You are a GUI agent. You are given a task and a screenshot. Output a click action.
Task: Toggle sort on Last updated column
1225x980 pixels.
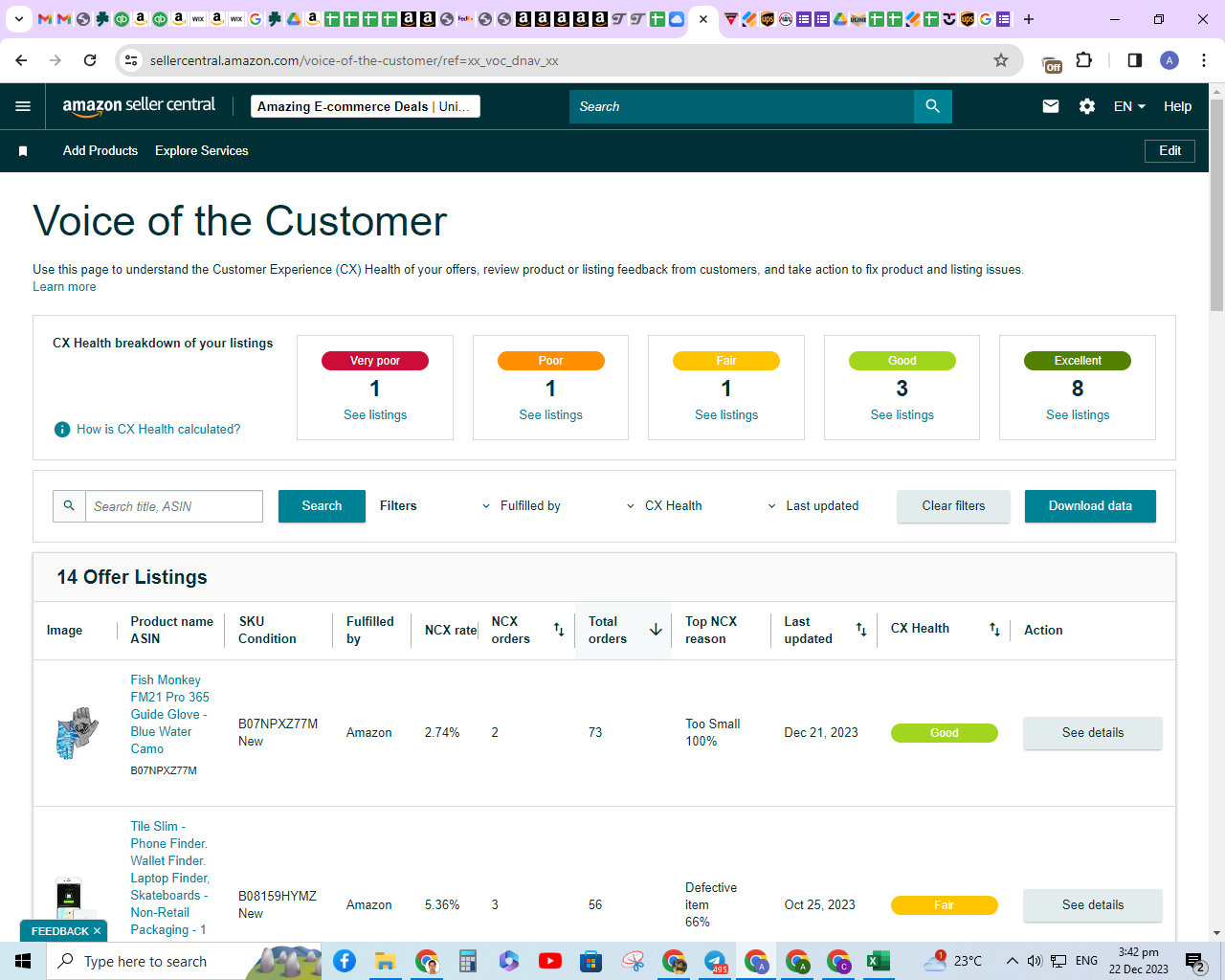coord(861,630)
